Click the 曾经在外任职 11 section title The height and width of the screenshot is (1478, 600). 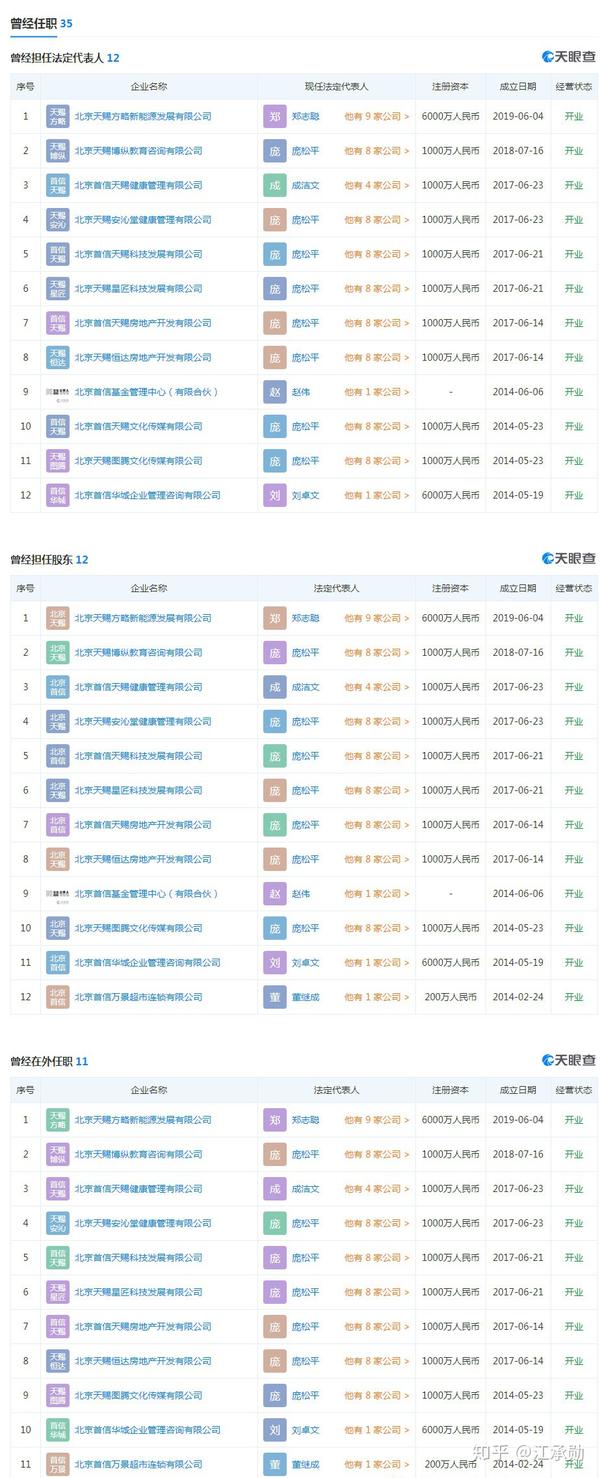click(49, 1061)
